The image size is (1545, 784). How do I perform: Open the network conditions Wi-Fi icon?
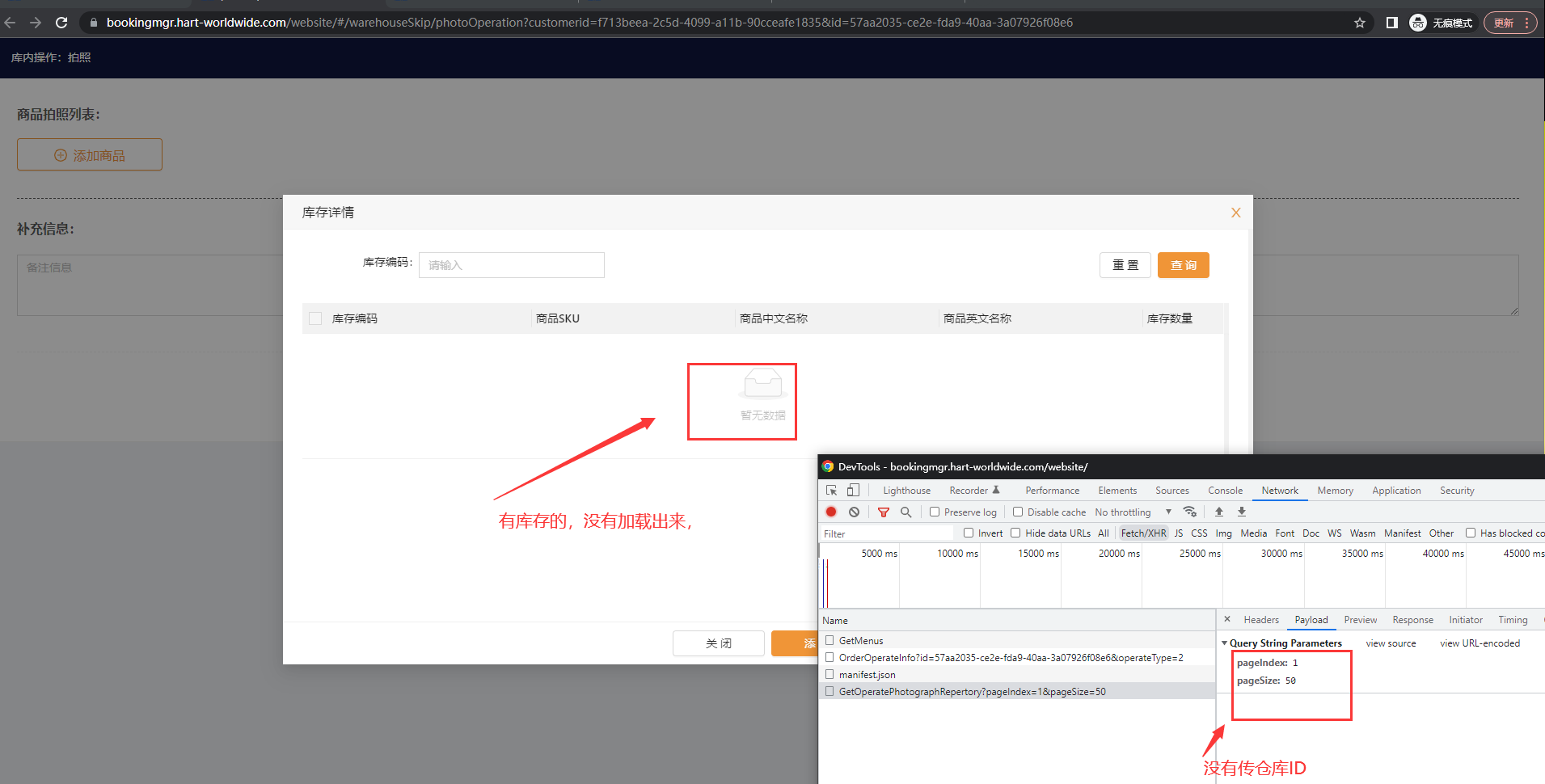[1189, 512]
